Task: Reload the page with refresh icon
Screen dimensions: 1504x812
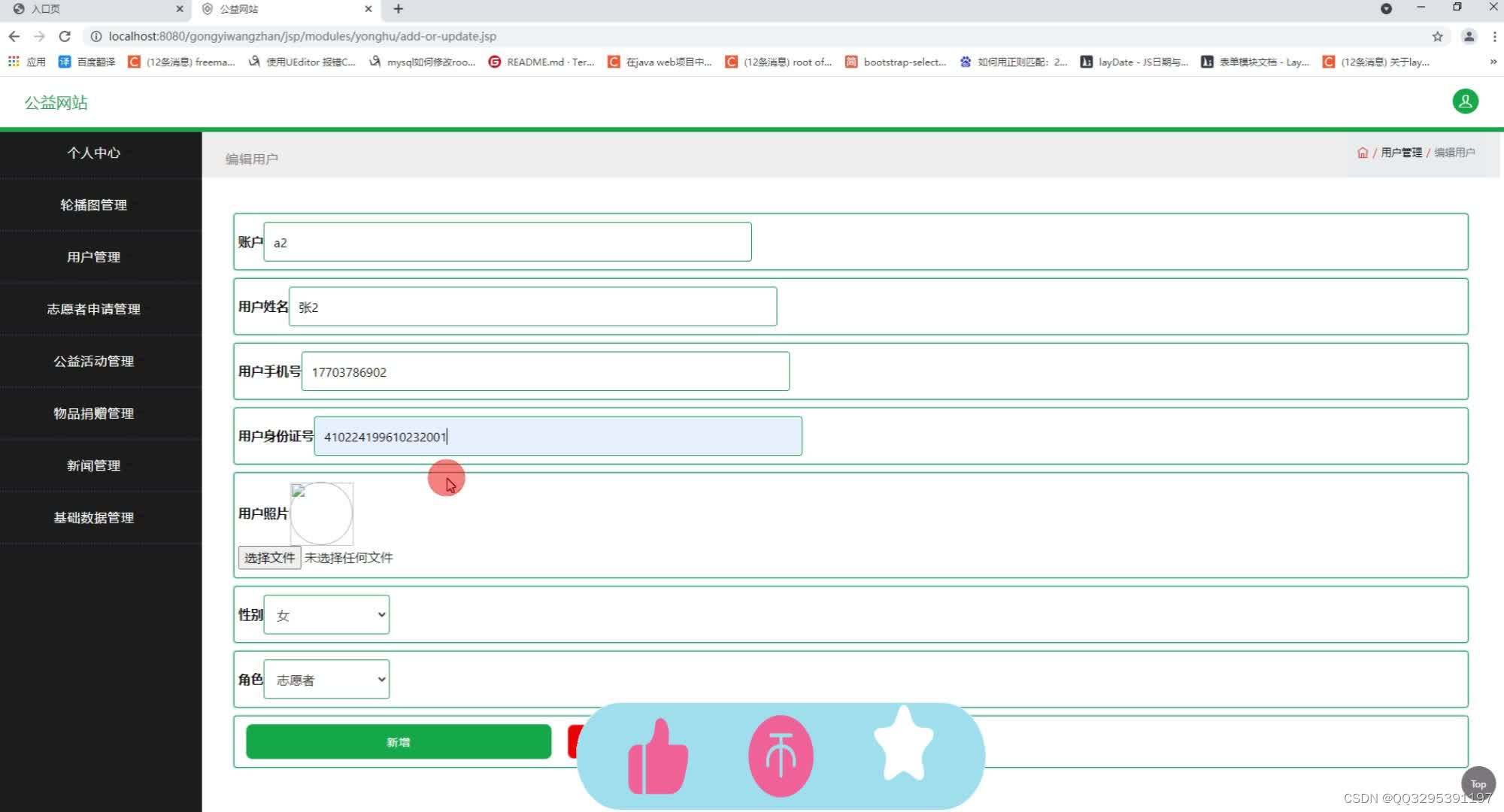Action: tap(65, 36)
